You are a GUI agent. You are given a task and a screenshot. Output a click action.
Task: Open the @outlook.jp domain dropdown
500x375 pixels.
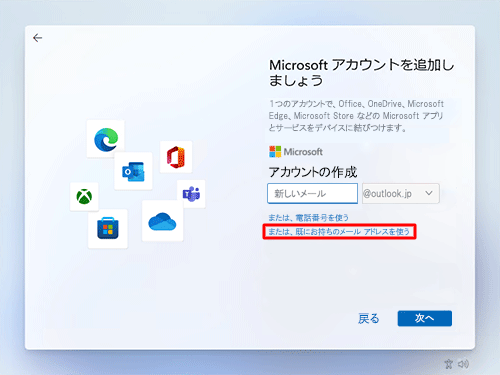(401, 193)
